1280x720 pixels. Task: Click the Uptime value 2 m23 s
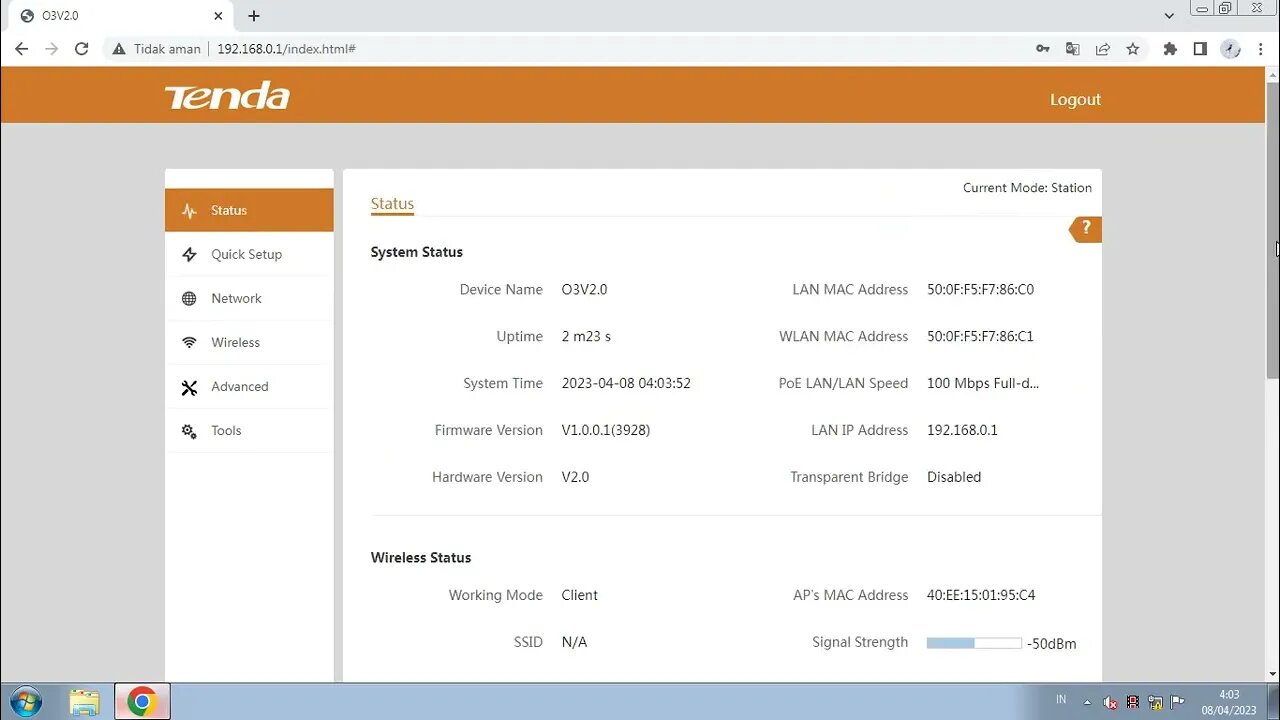coord(586,337)
